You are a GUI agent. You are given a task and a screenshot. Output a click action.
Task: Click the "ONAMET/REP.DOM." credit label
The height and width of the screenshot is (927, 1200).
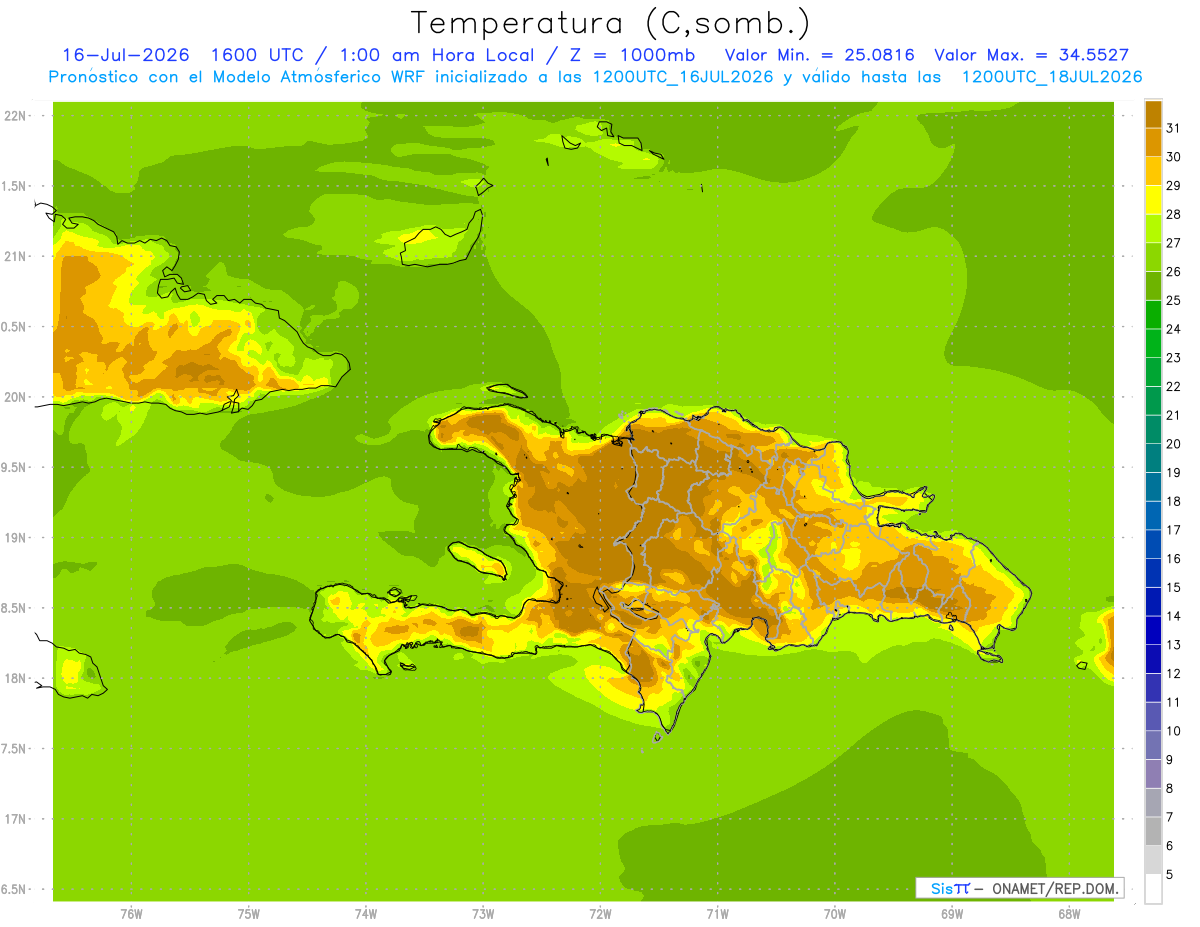1057,888
